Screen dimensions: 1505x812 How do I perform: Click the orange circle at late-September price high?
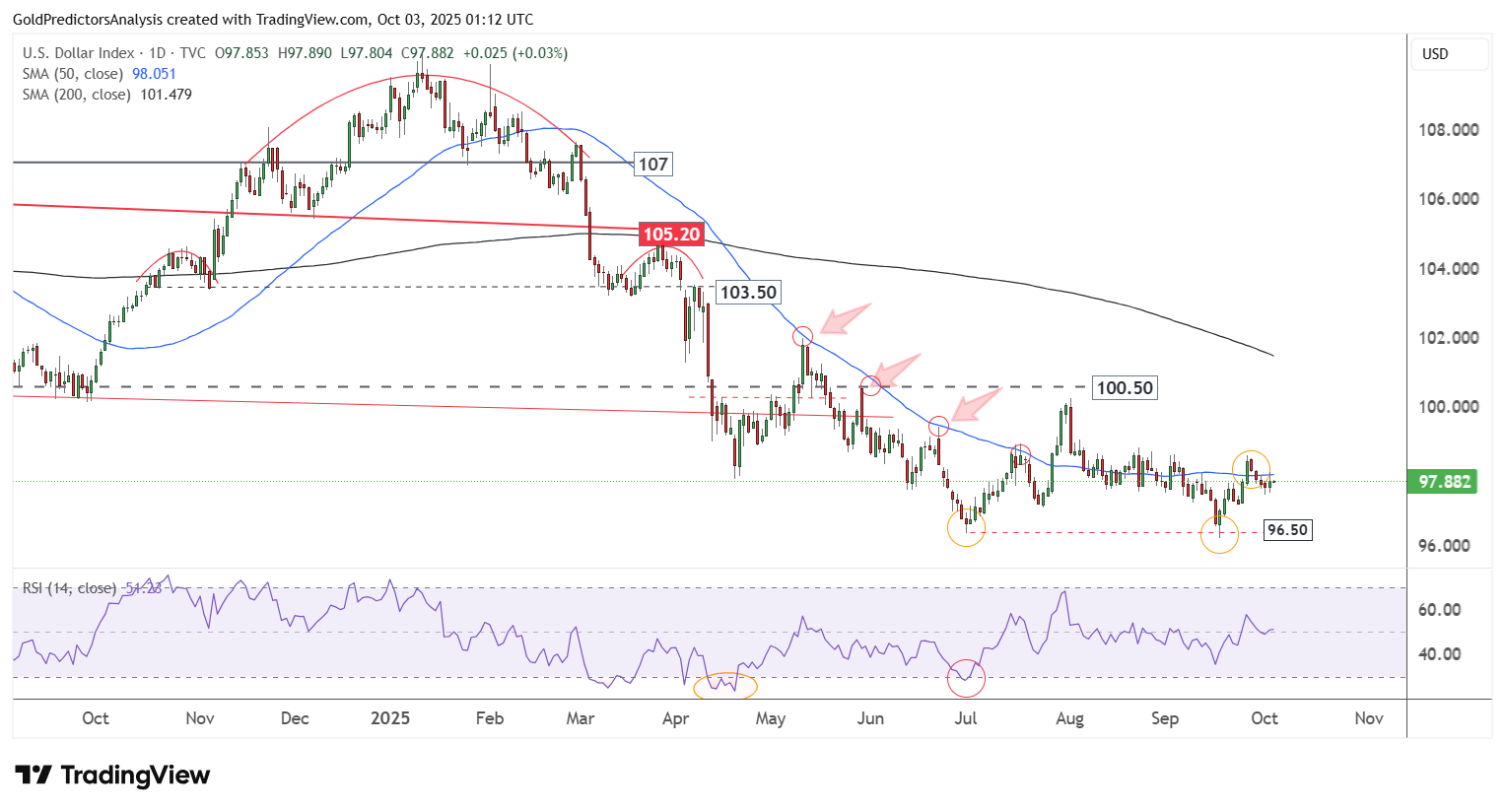1251,467
